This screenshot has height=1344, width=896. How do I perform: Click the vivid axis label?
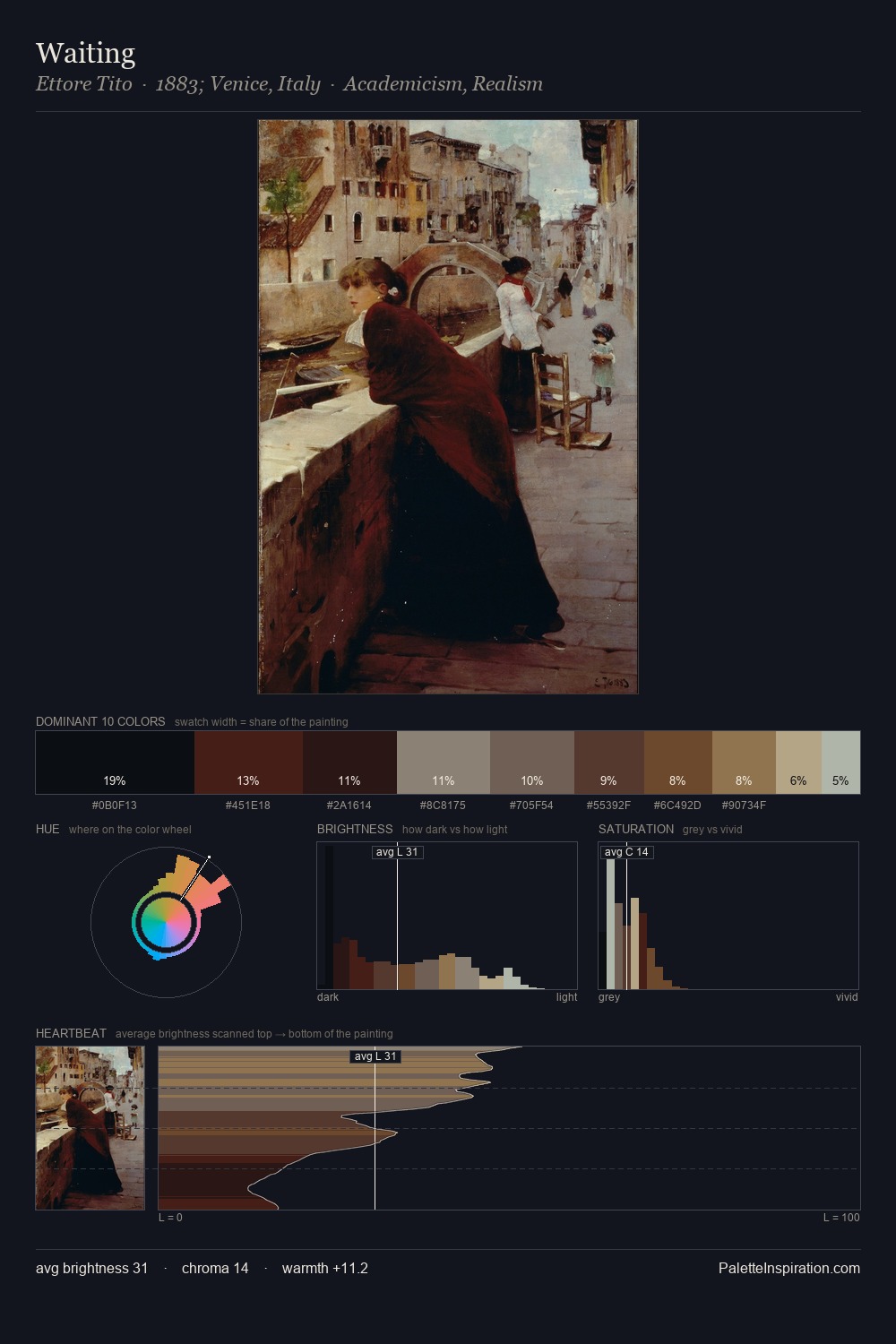(x=847, y=997)
